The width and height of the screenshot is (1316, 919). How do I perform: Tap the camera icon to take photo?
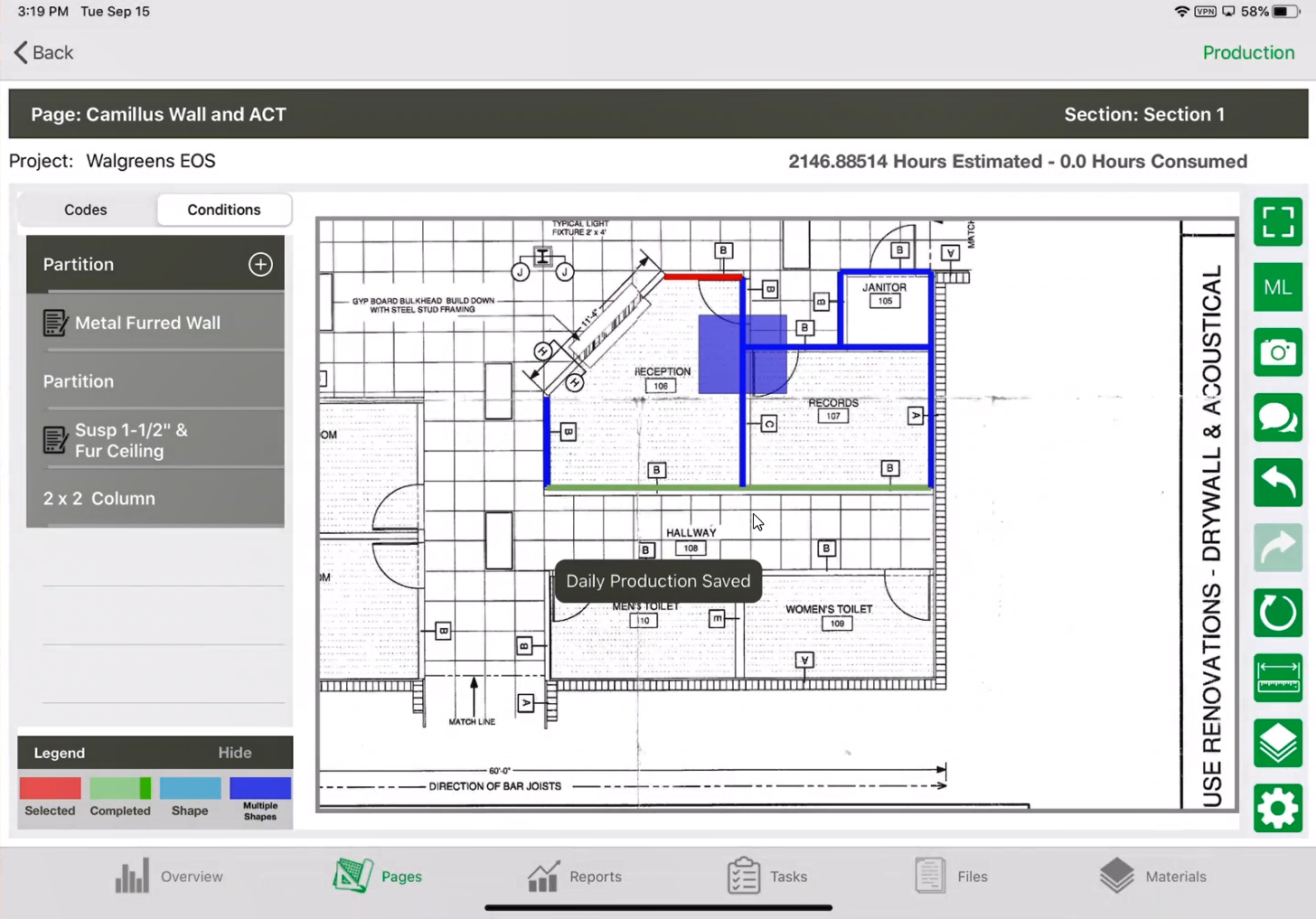click(1277, 352)
